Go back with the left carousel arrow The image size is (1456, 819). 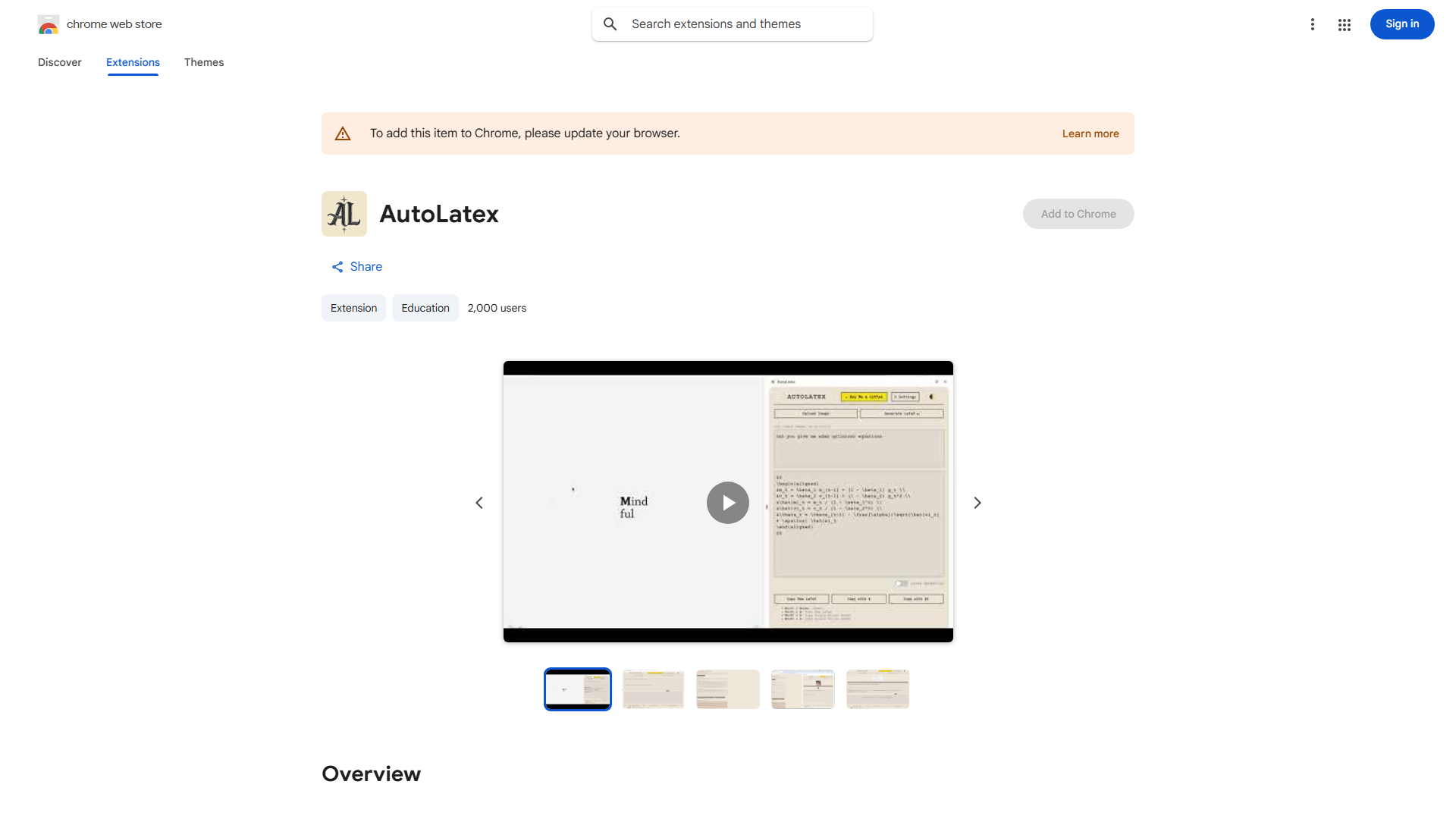coord(479,502)
